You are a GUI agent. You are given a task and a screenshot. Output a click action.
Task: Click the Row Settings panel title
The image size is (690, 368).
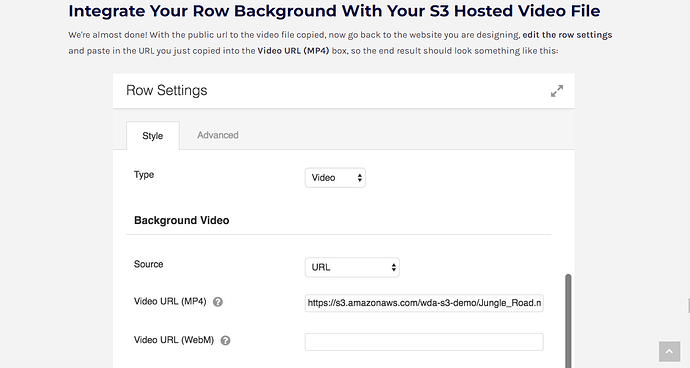point(166,90)
